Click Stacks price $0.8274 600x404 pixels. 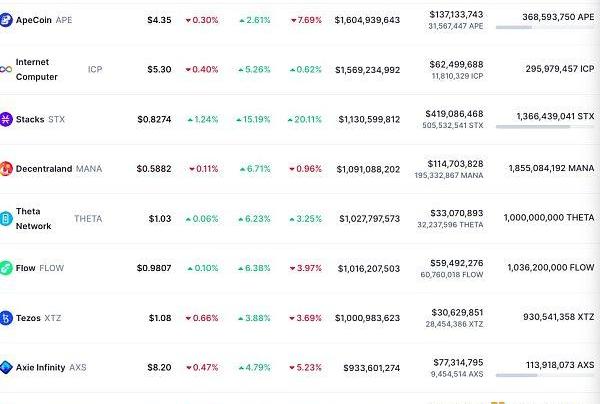(x=154, y=119)
